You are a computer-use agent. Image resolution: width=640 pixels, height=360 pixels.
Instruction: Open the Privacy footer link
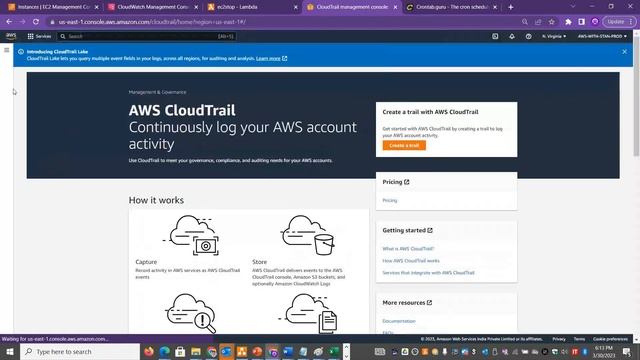click(559, 339)
